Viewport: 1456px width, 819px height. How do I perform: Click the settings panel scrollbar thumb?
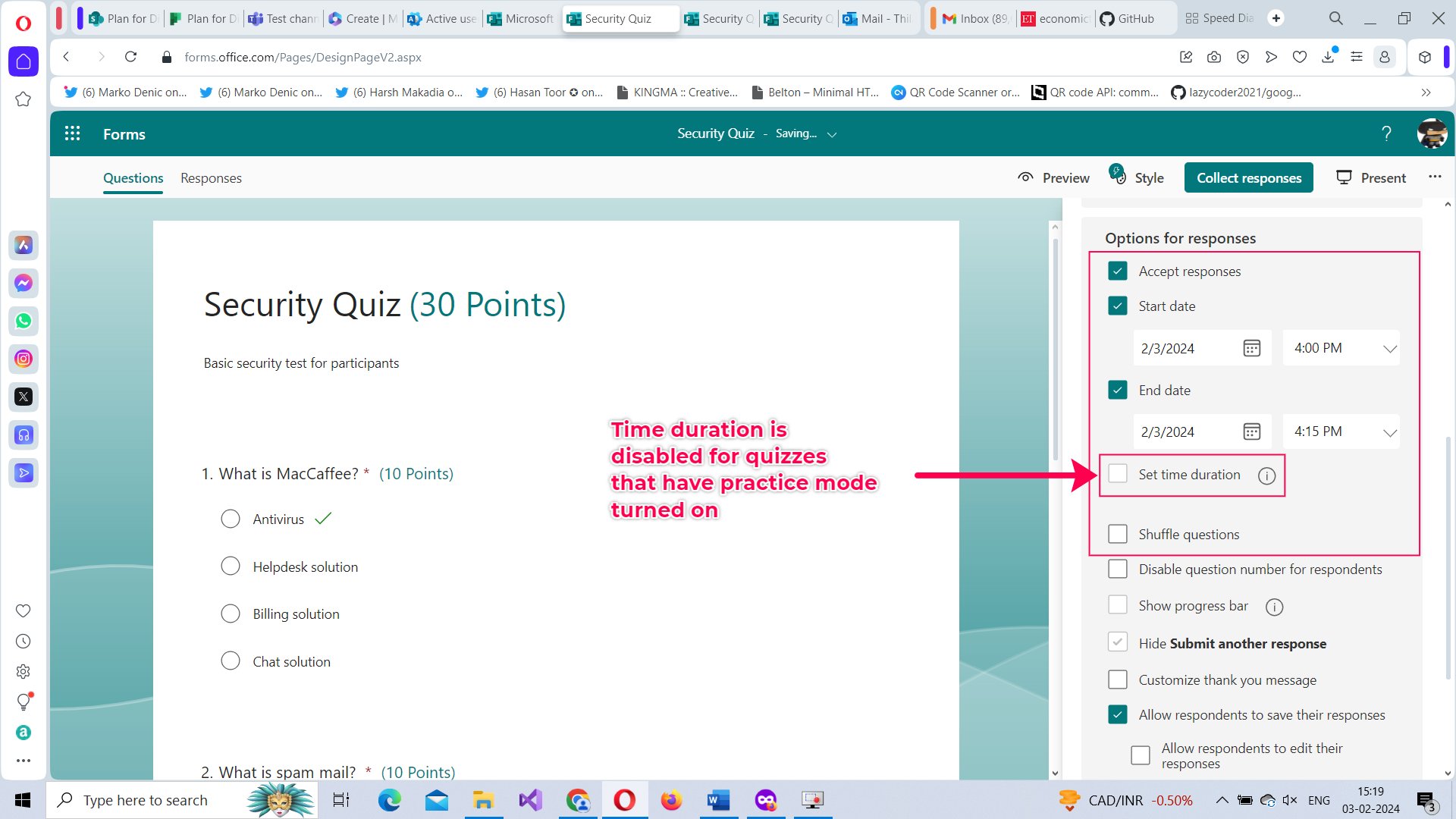1448,557
